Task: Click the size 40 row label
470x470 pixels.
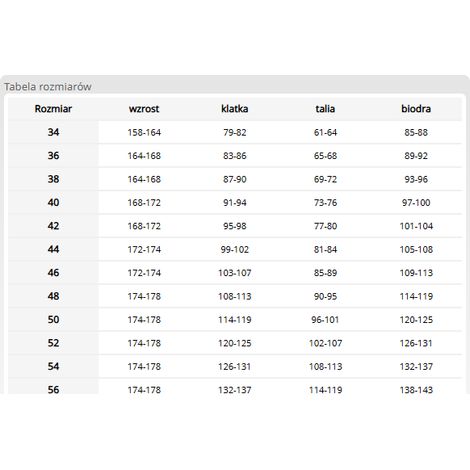Action: (53, 202)
